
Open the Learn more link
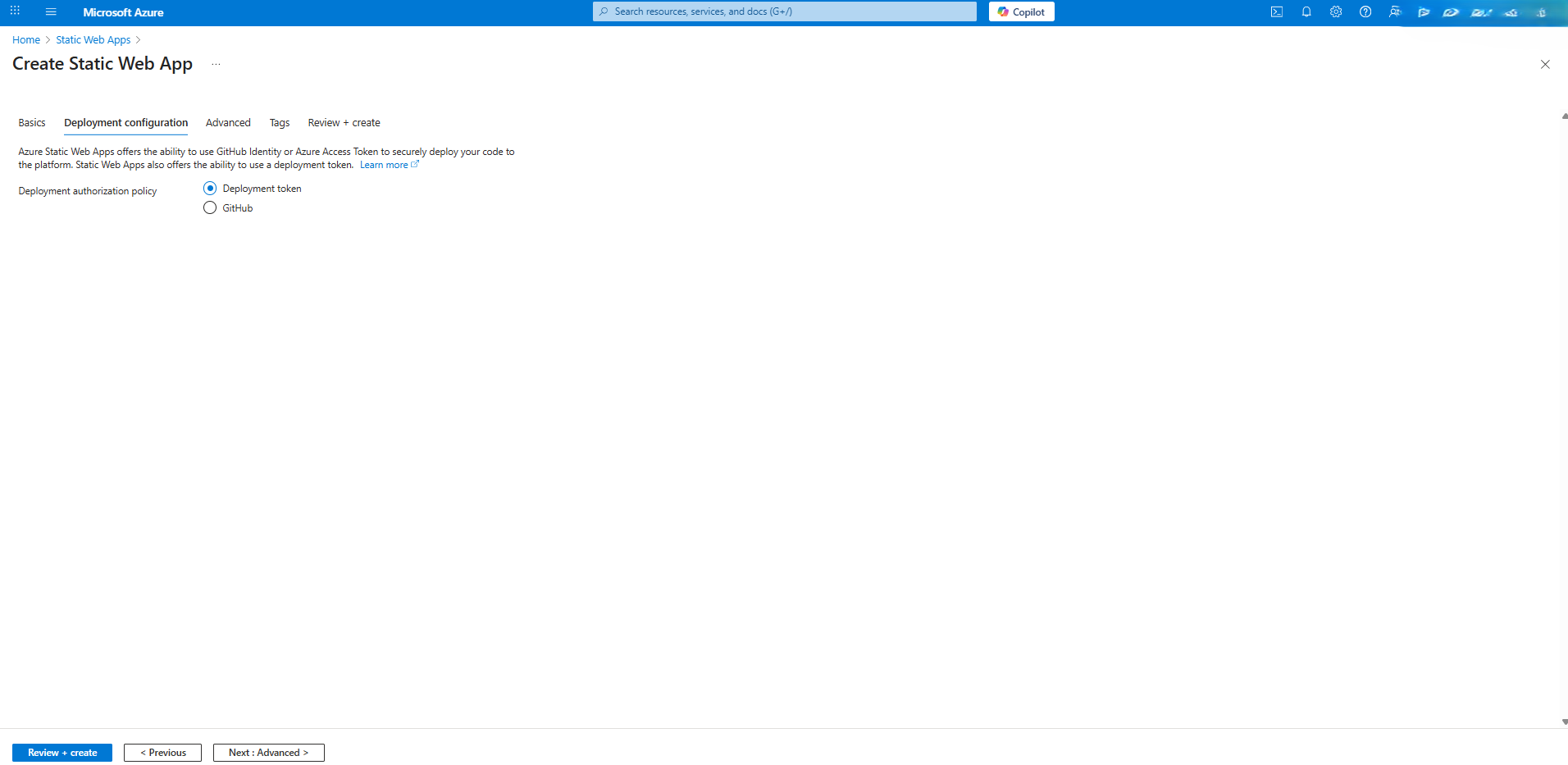[384, 165]
